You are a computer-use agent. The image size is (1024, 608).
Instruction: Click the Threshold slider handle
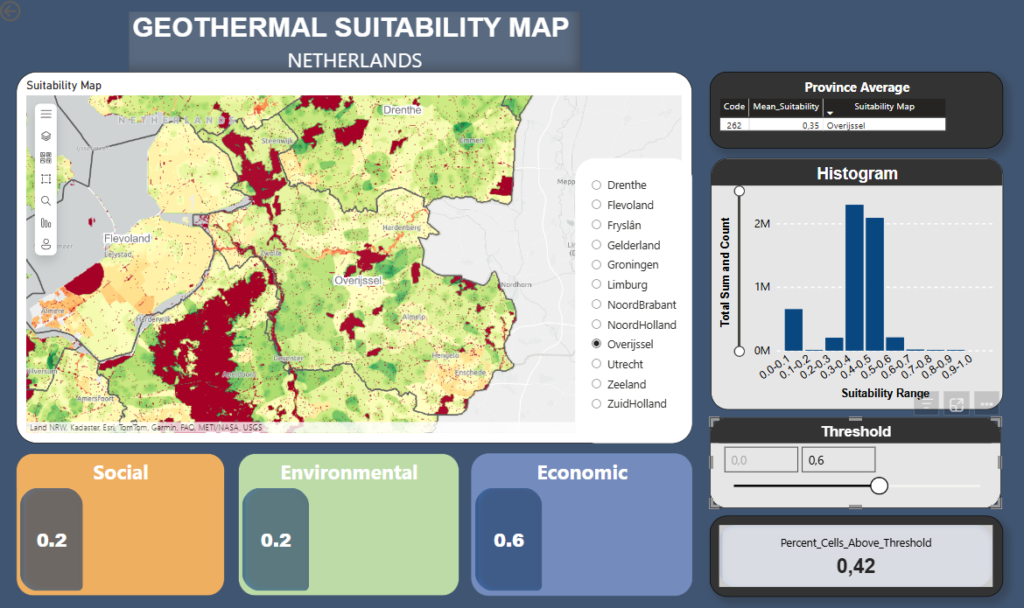click(879, 486)
